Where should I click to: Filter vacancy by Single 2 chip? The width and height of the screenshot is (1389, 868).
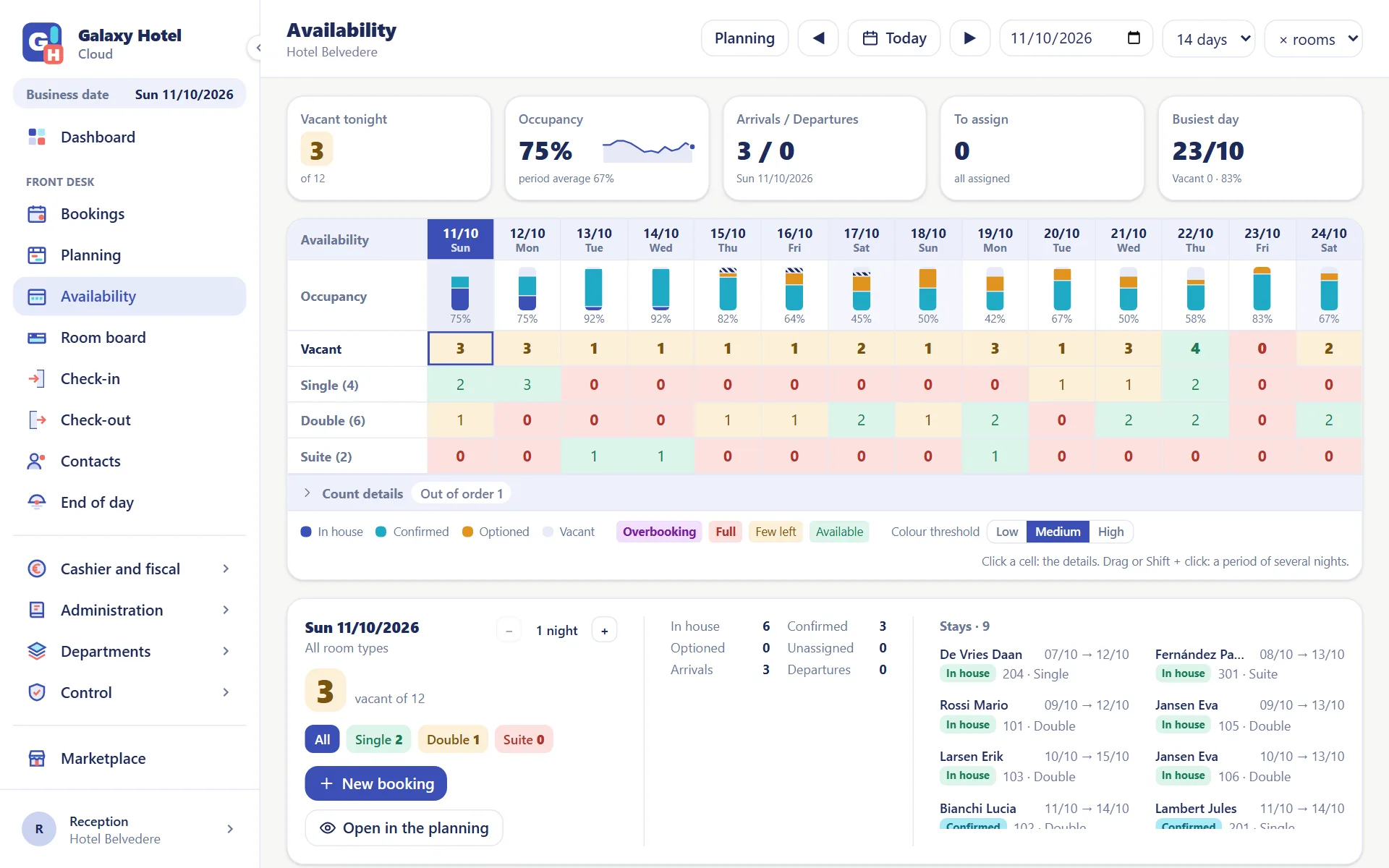pos(378,739)
